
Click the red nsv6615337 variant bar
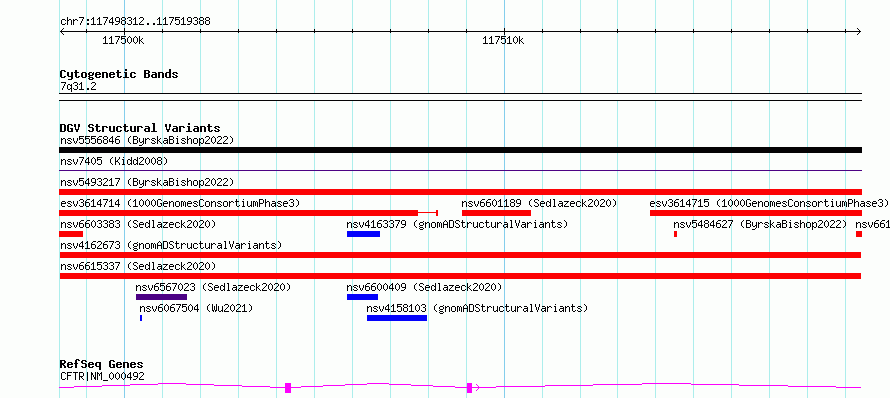tap(460, 276)
